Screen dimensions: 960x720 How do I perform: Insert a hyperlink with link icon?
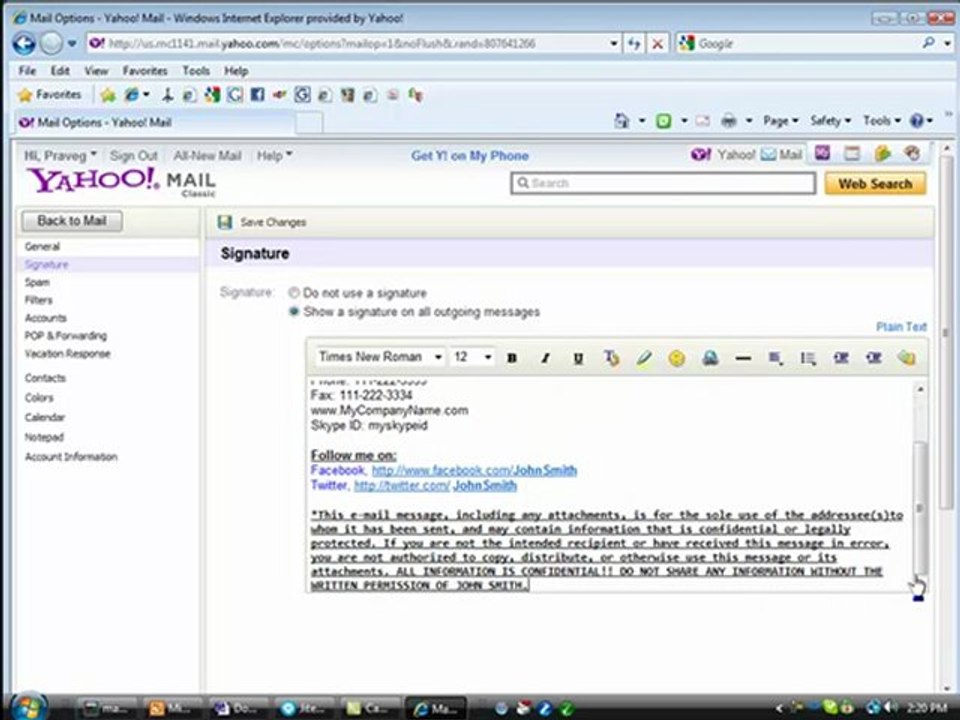[710, 358]
